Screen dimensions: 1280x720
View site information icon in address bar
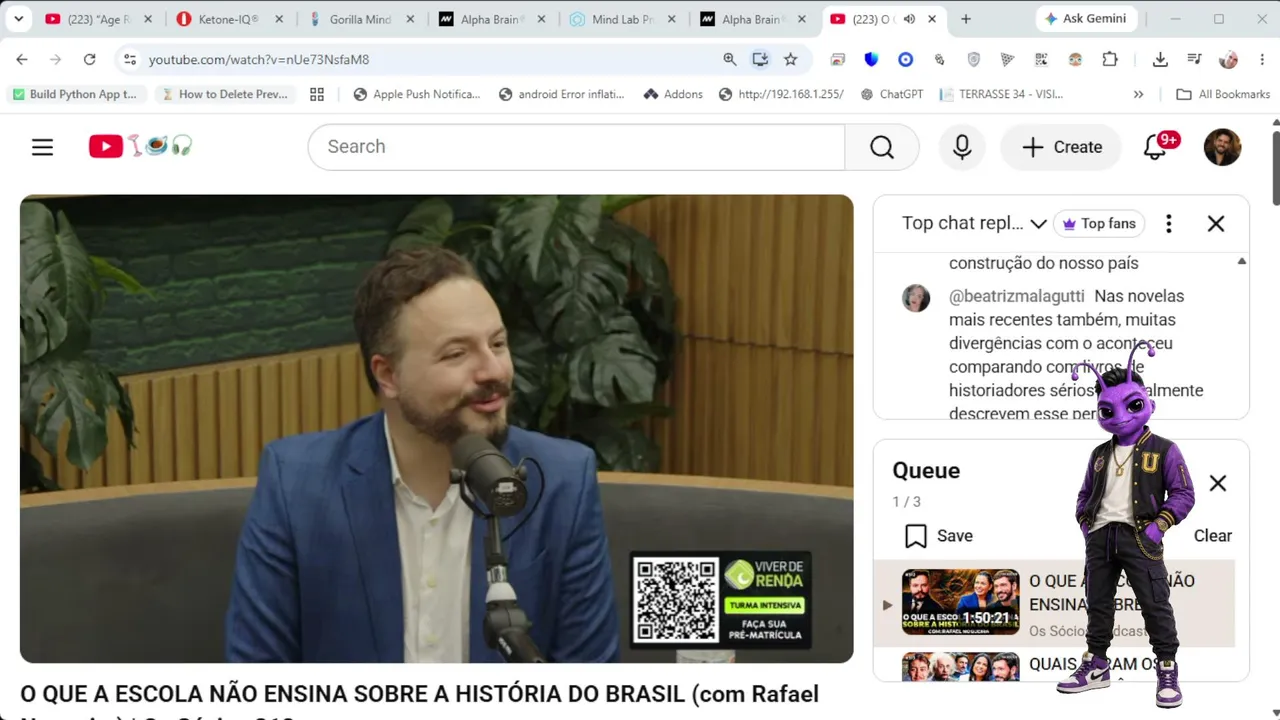(129, 60)
